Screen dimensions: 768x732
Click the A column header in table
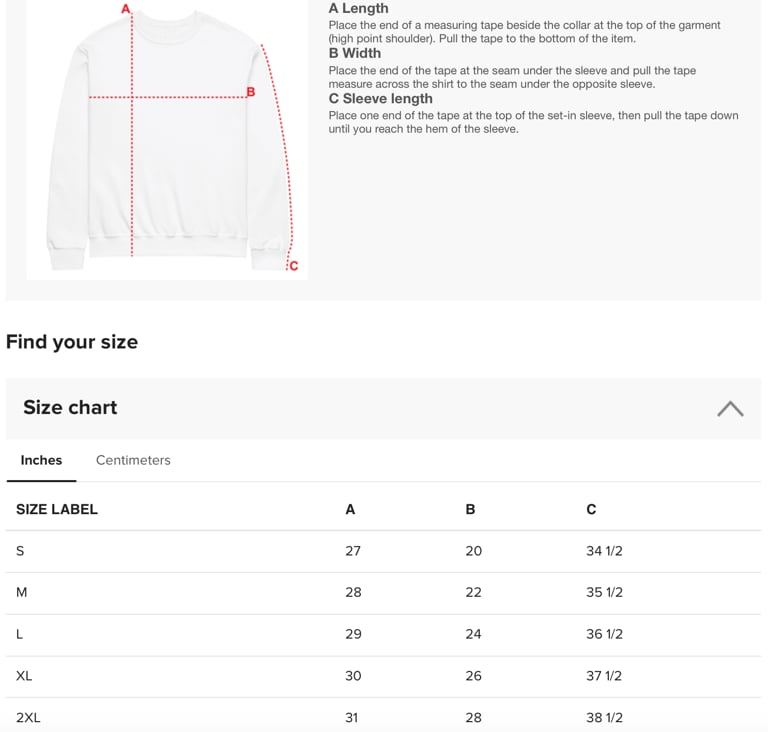(x=350, y=509)
